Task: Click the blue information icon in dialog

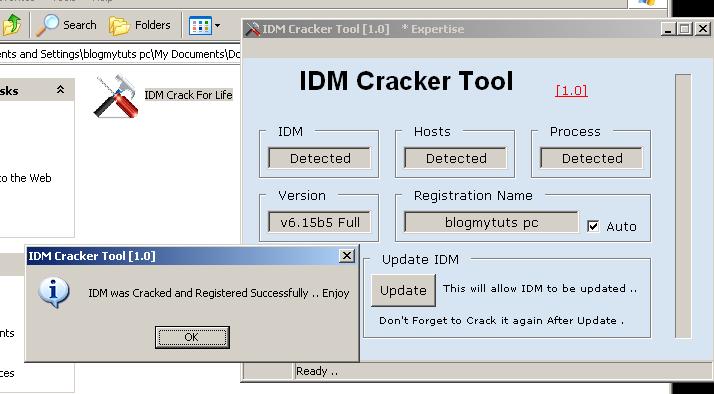Action: tap(54, 292)
